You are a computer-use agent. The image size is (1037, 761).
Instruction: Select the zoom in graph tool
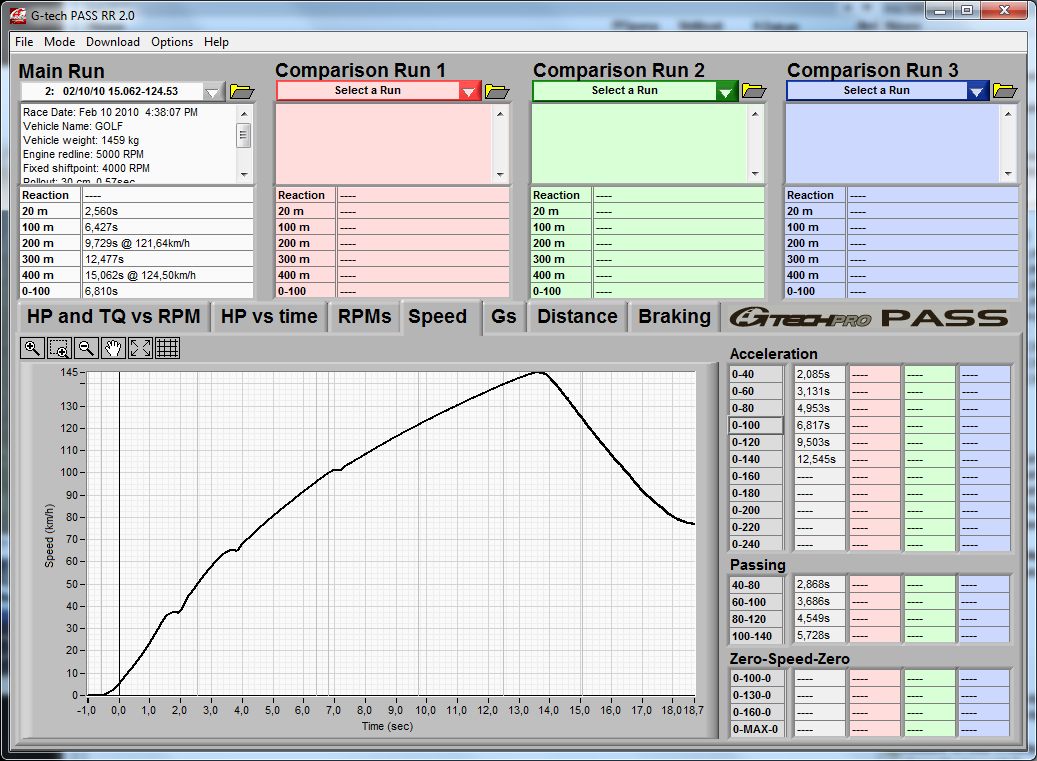pyautogui.click(x=32, y=348)
